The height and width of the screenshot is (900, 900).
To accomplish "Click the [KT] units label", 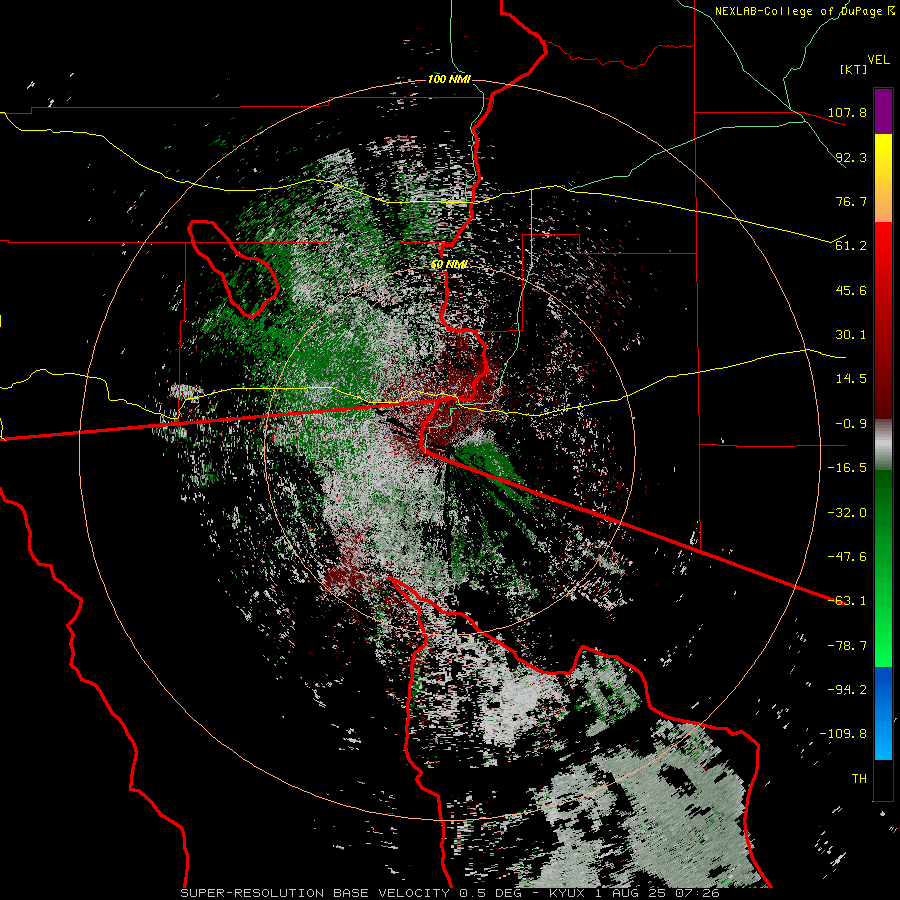I will coord(854,69).
